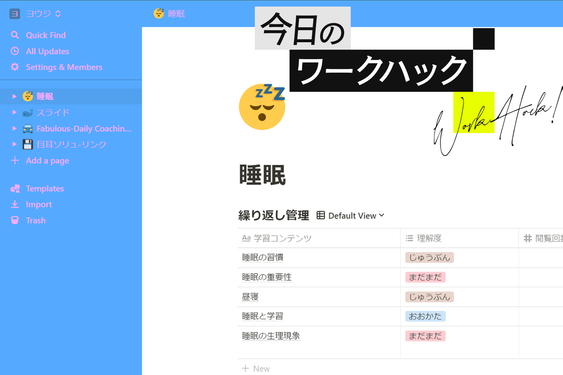563x375 pixels.
Task: Click the floppy disk icon of 目耳ソリュ-リンク
Action: coord(28,144)
